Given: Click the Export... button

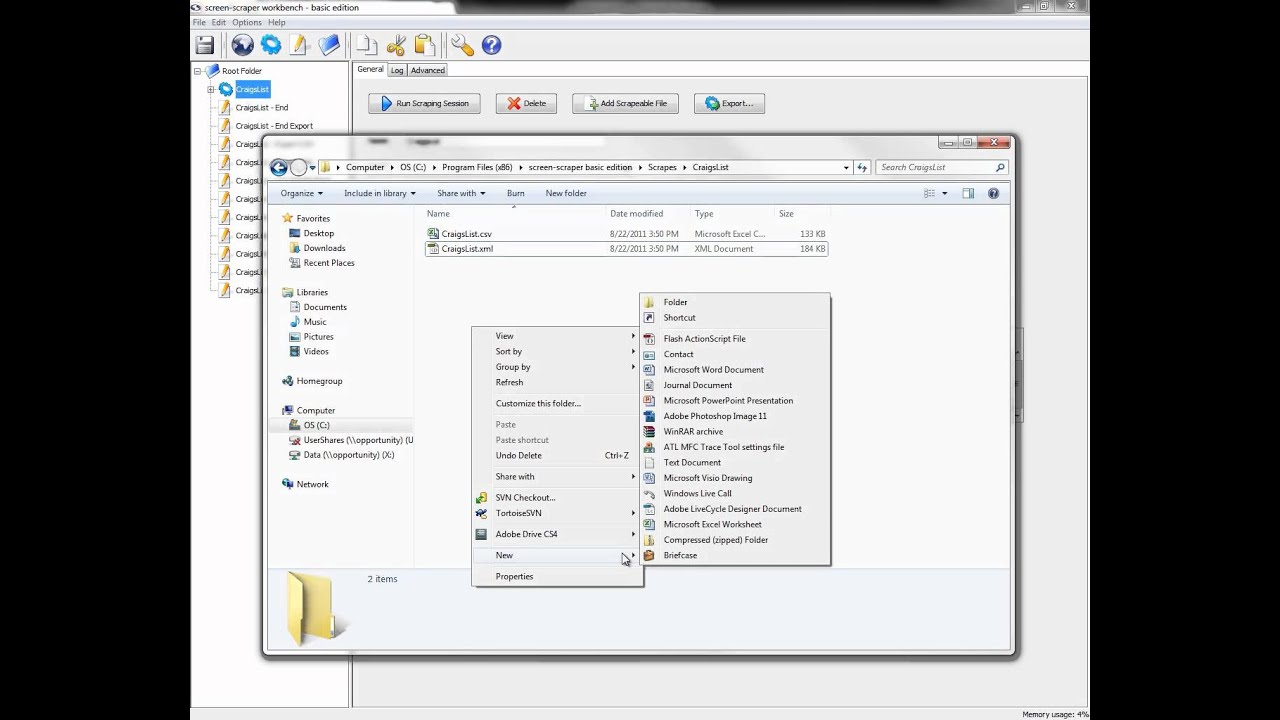Looking at the screenshot, I should (729, 103).
